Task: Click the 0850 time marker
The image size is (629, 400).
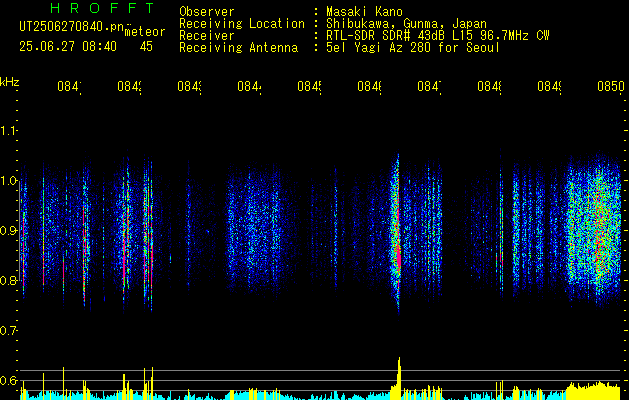Action: pos(611,87)
